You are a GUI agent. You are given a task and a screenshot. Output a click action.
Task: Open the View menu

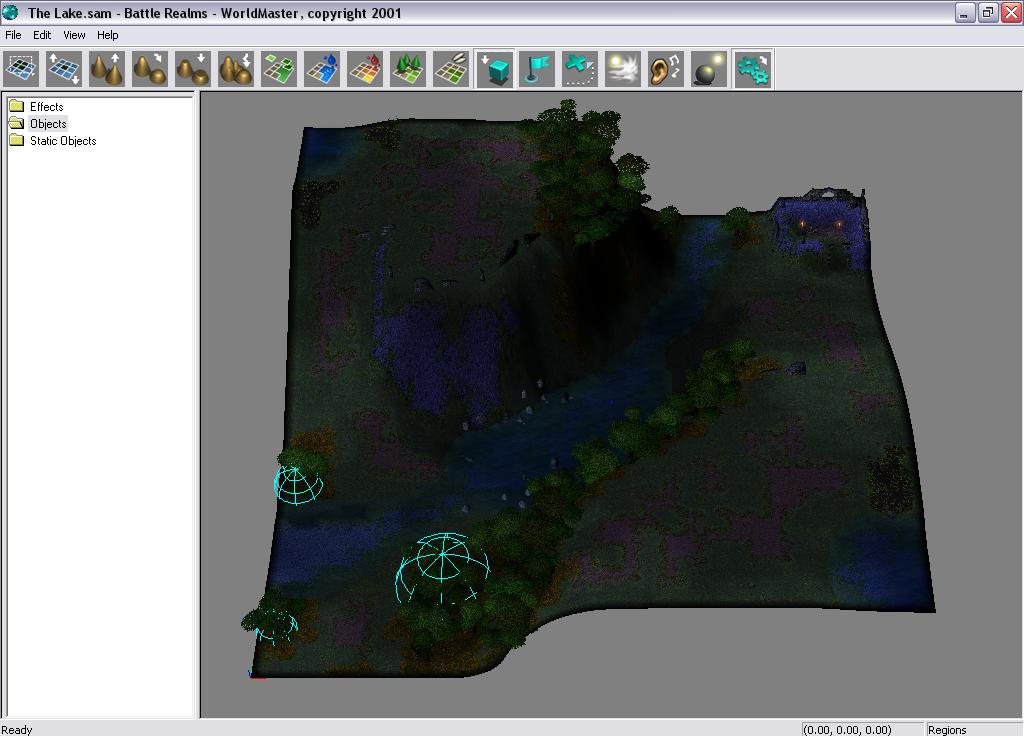point(74,35)
